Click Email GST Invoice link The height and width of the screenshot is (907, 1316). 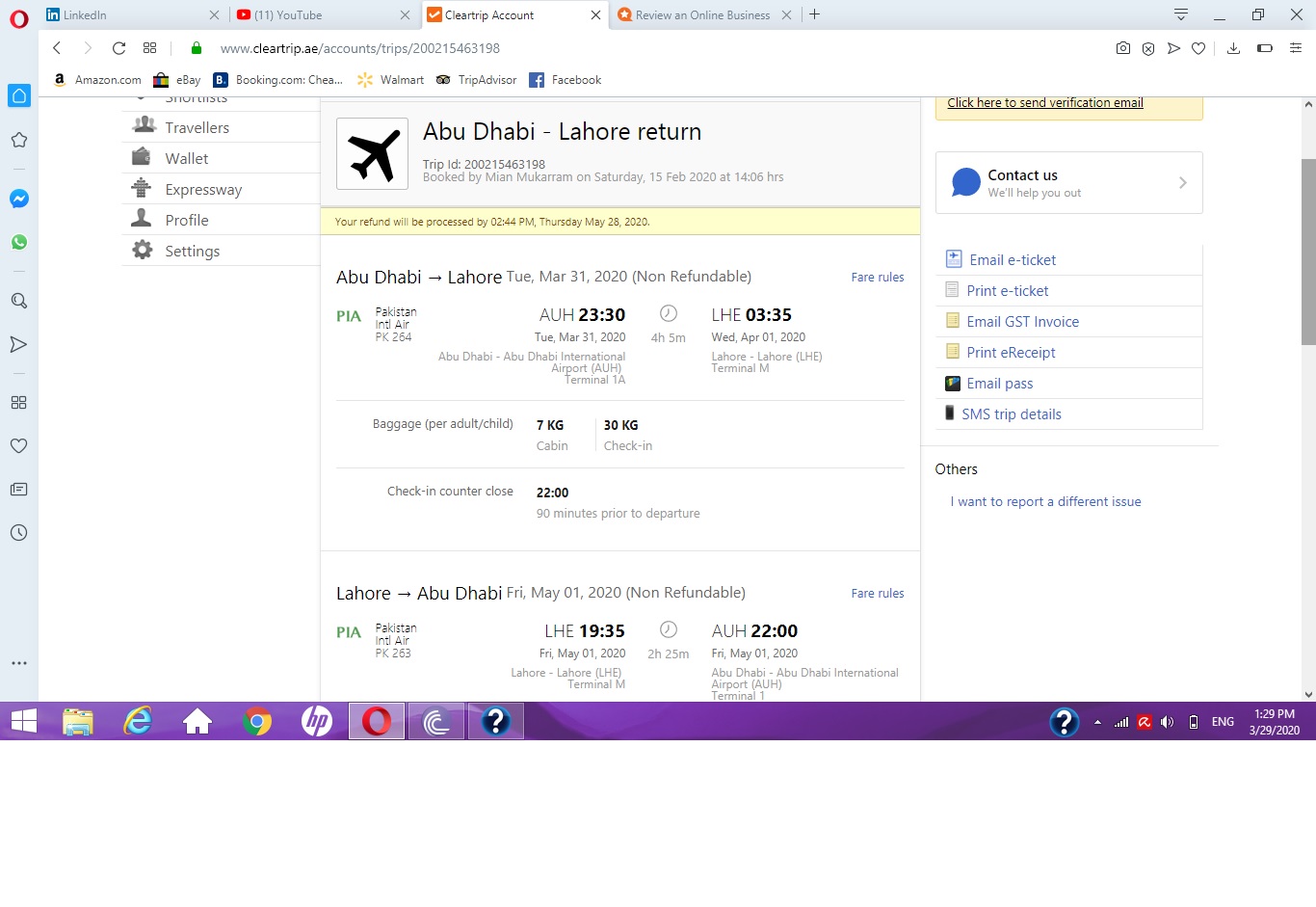[1023, 321]
